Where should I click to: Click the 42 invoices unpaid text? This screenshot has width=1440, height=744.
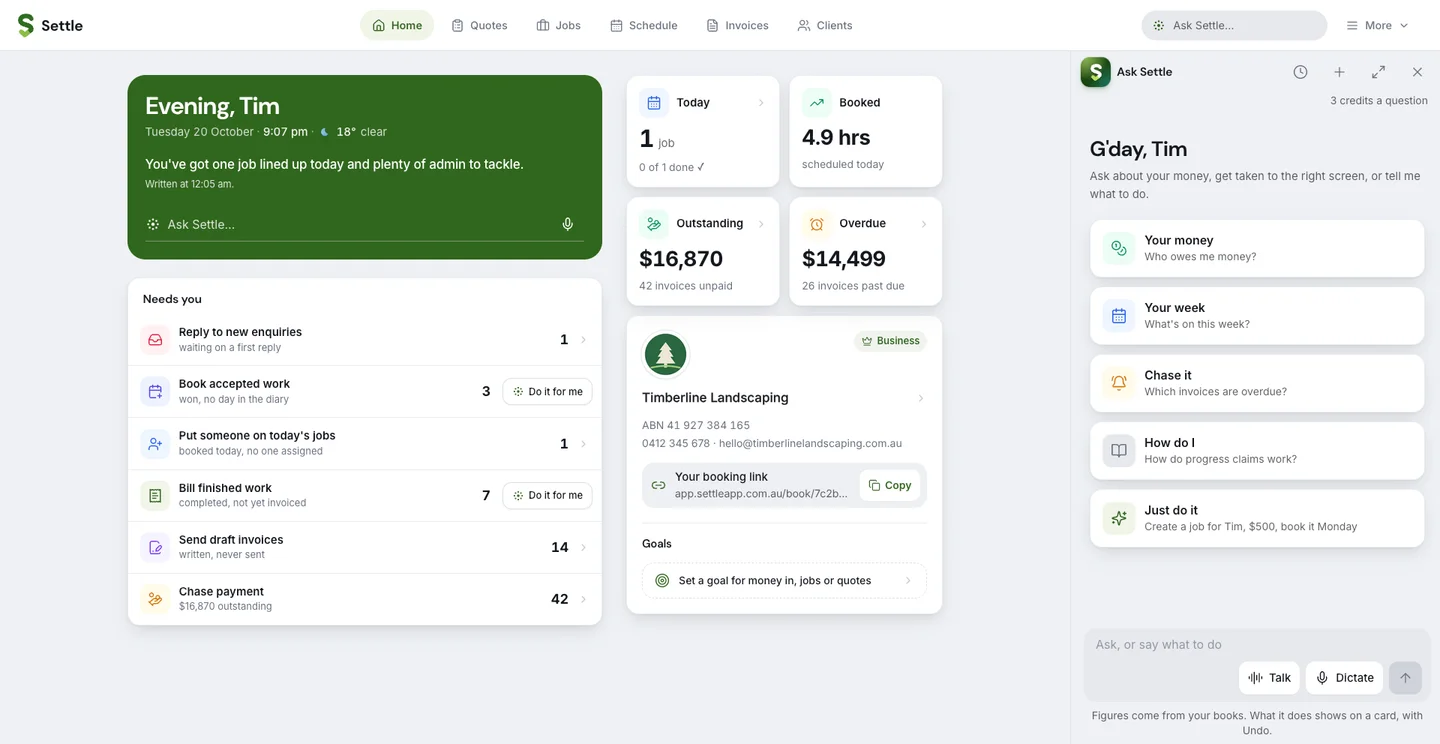pos(686,286)
